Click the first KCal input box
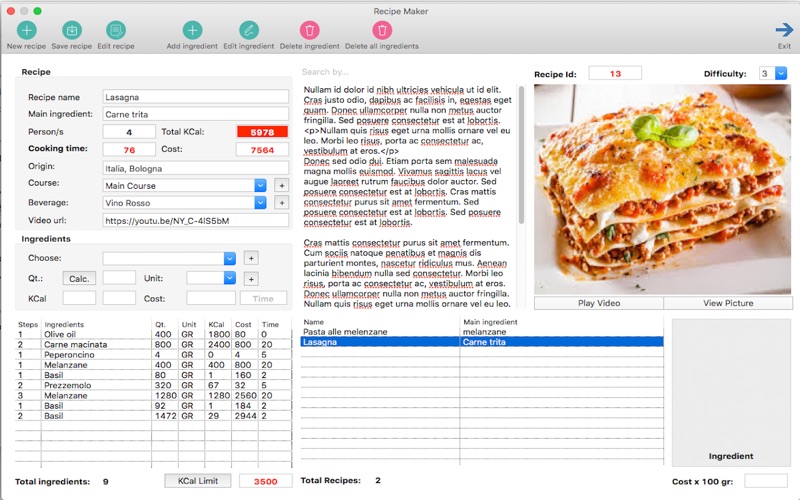This screenshot has height=500, width=800. 79,298
